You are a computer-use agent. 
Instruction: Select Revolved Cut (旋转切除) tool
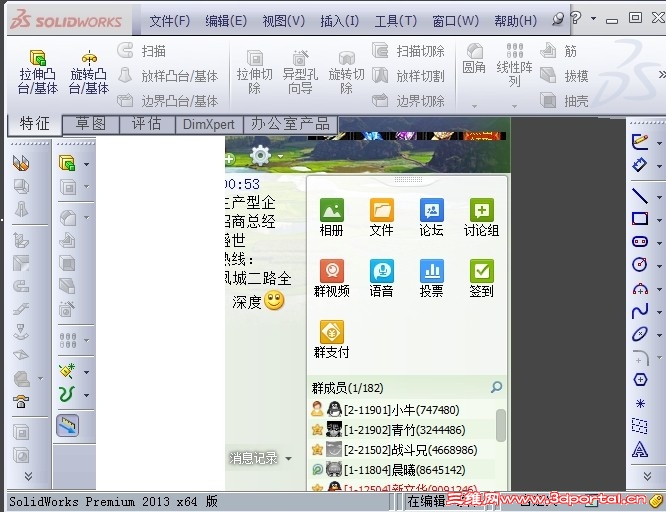point(346,72)
